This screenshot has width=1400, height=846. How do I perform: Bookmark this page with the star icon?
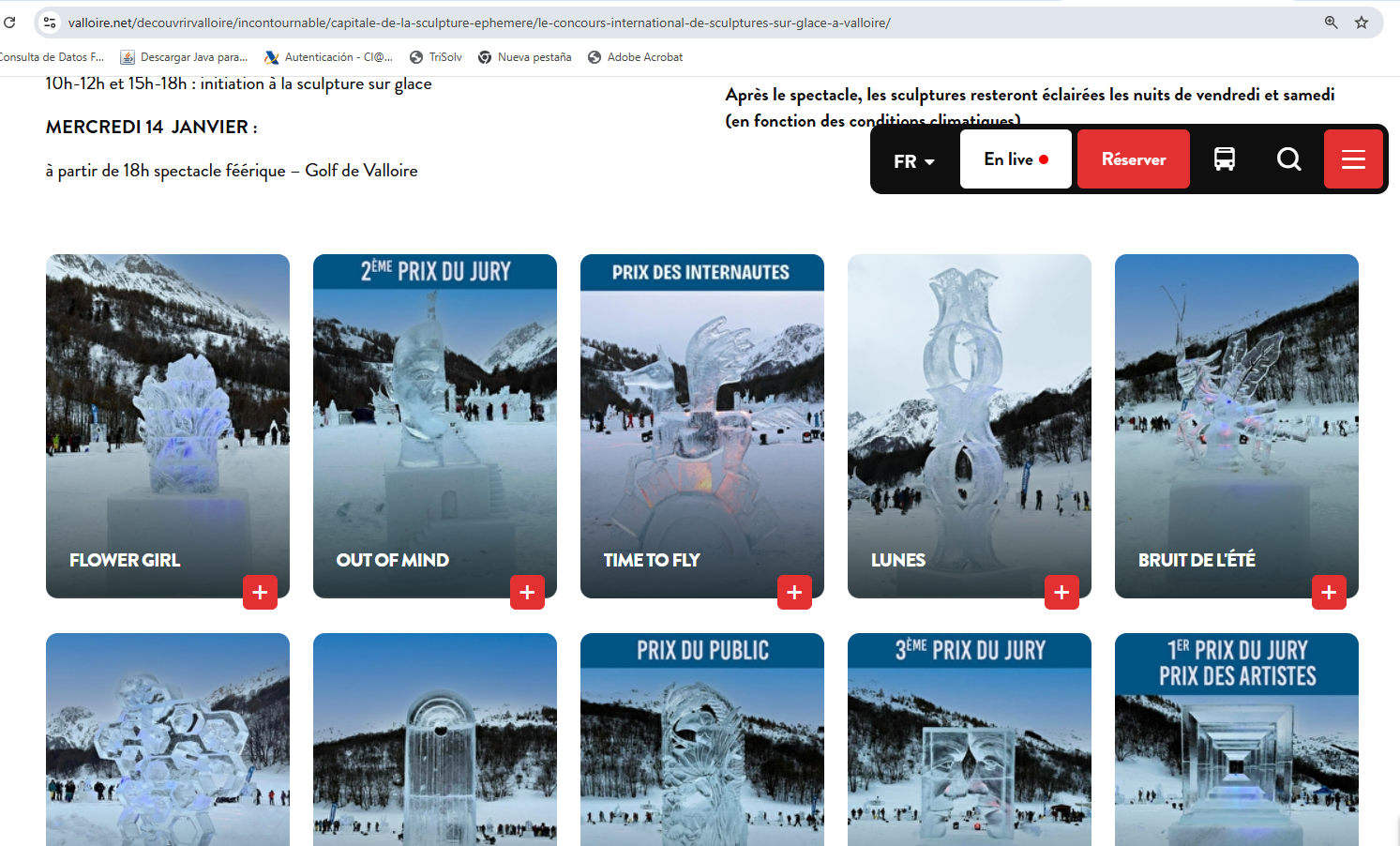(1362, 23)
